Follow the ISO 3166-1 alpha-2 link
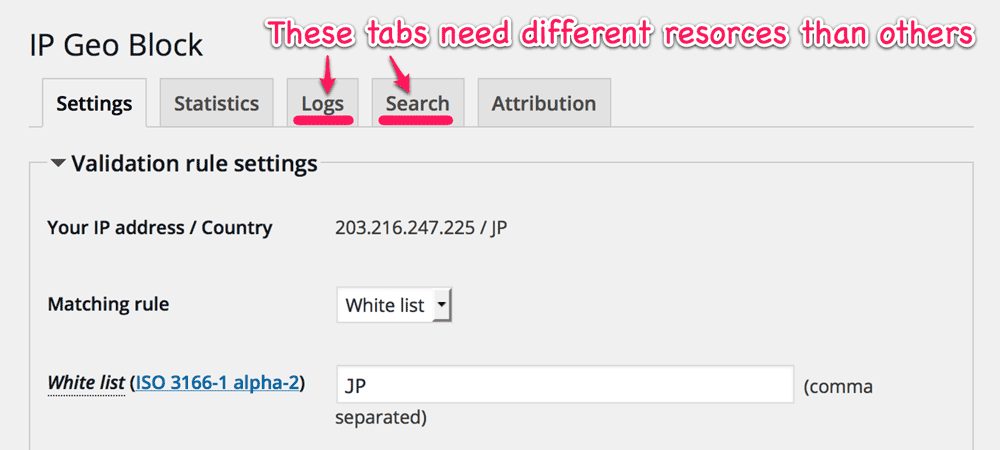Screen dimensions: 1000x450 [217, 382]
